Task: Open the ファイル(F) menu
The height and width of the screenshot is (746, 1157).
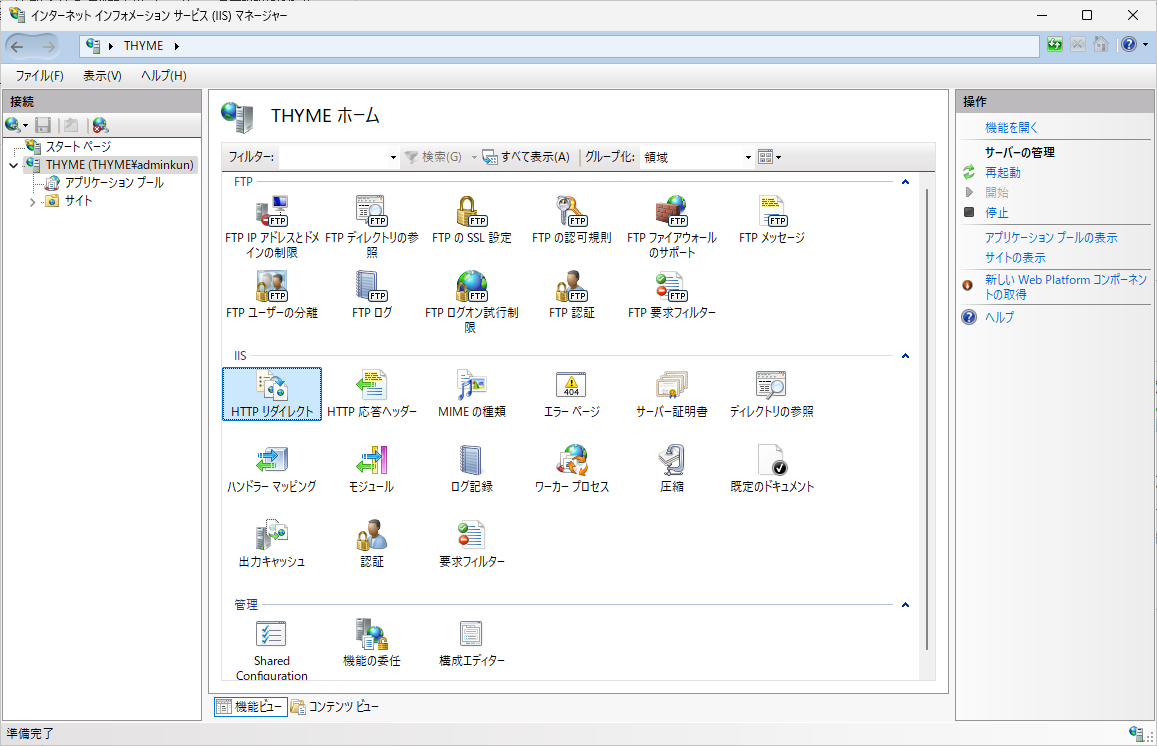Action: [x=40, y=76]
